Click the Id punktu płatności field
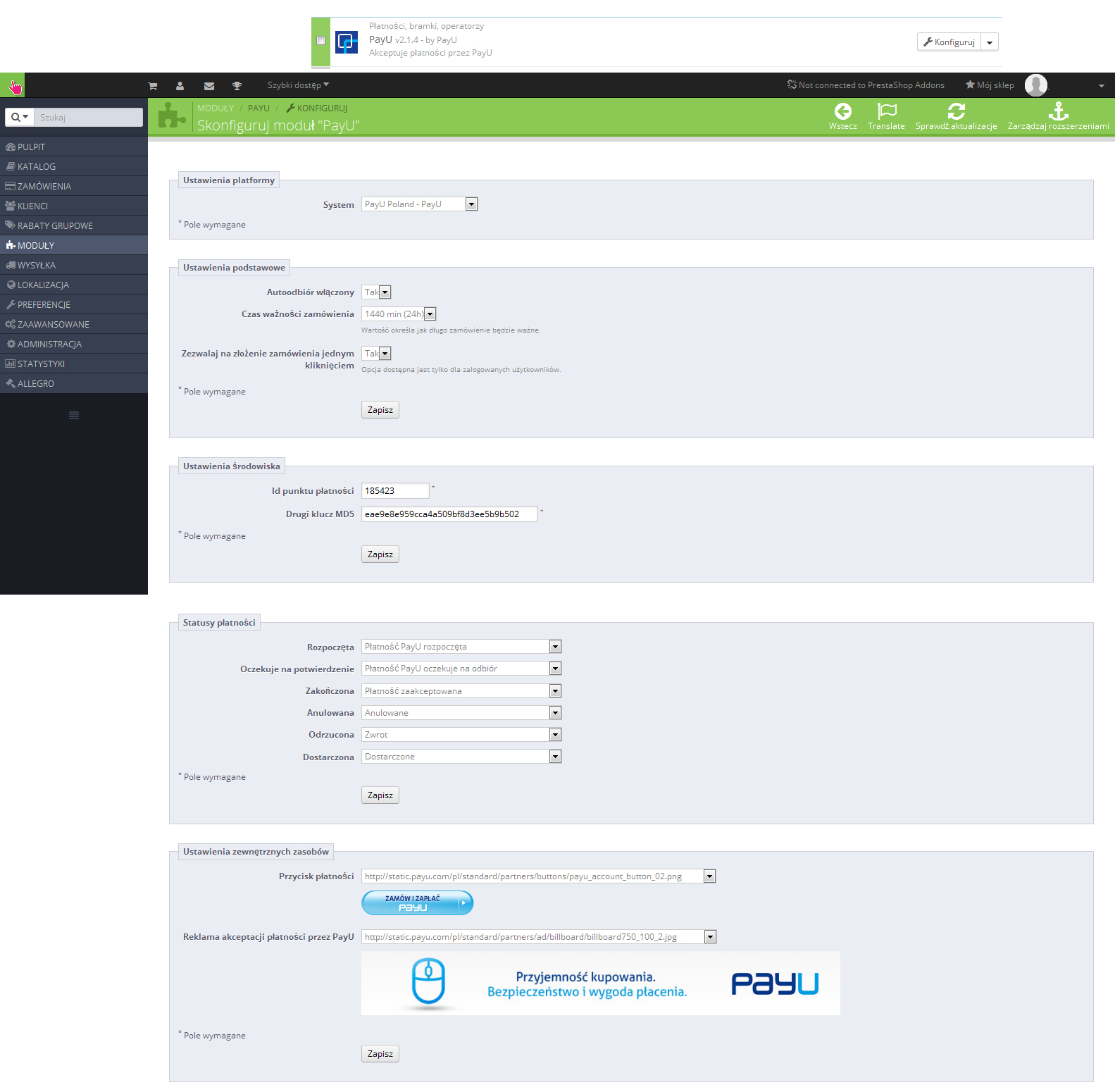The height and width of the screenshot is (1092, 1115). 395,491
